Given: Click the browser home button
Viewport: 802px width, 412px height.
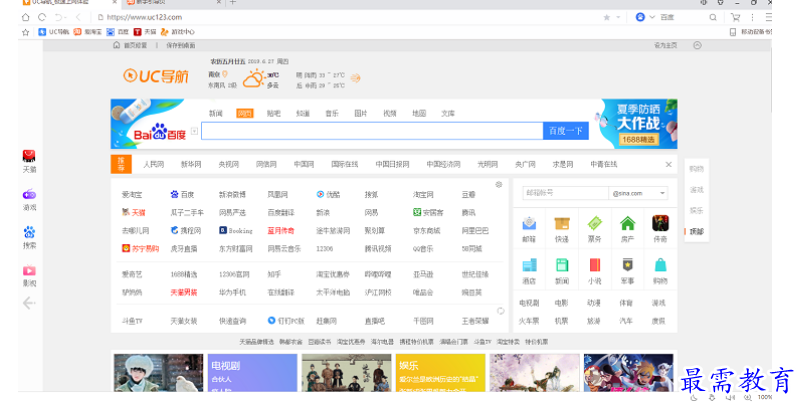Looking at the screenshot, I should click(26, 17).
